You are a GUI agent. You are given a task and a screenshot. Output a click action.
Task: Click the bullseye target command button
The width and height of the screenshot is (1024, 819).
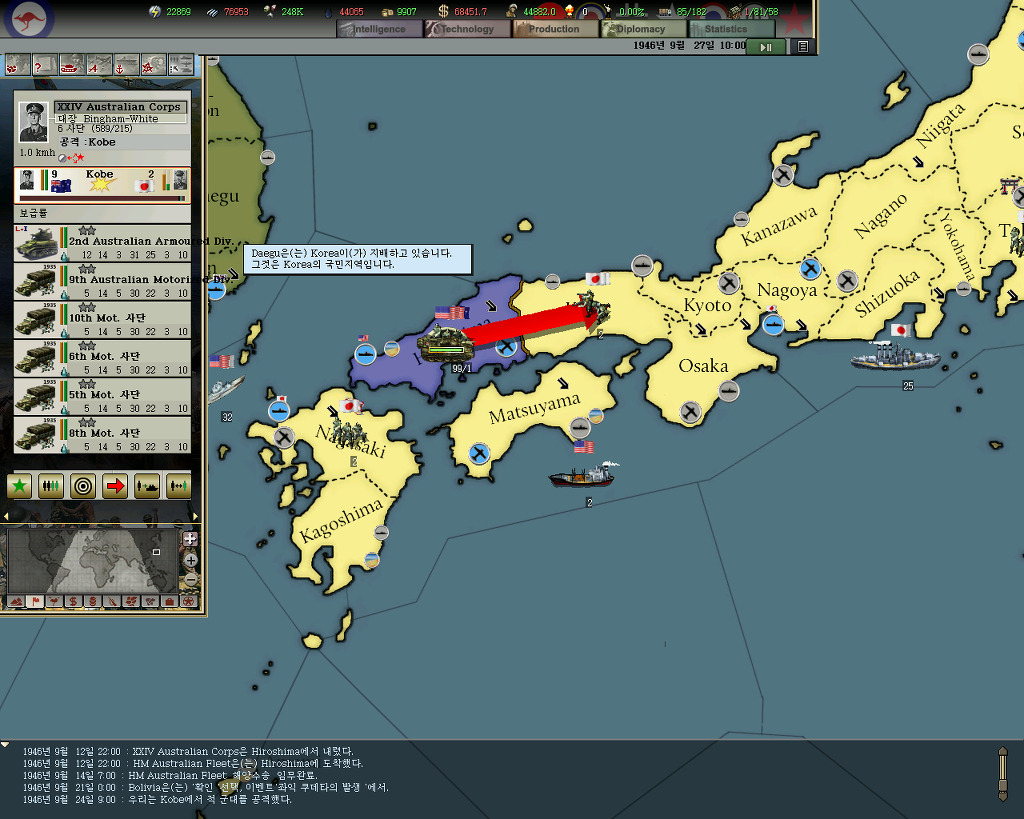(x=83, y=486)
